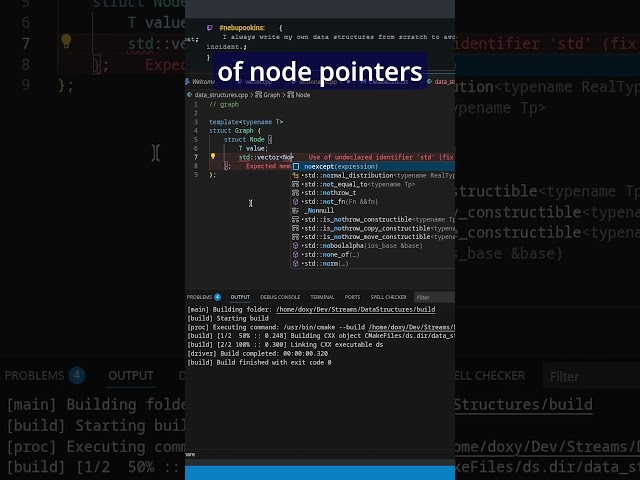Click the class icon next to std::normal_distribution
This screenshot has width=640, height=480.
(x=296, y=176)
